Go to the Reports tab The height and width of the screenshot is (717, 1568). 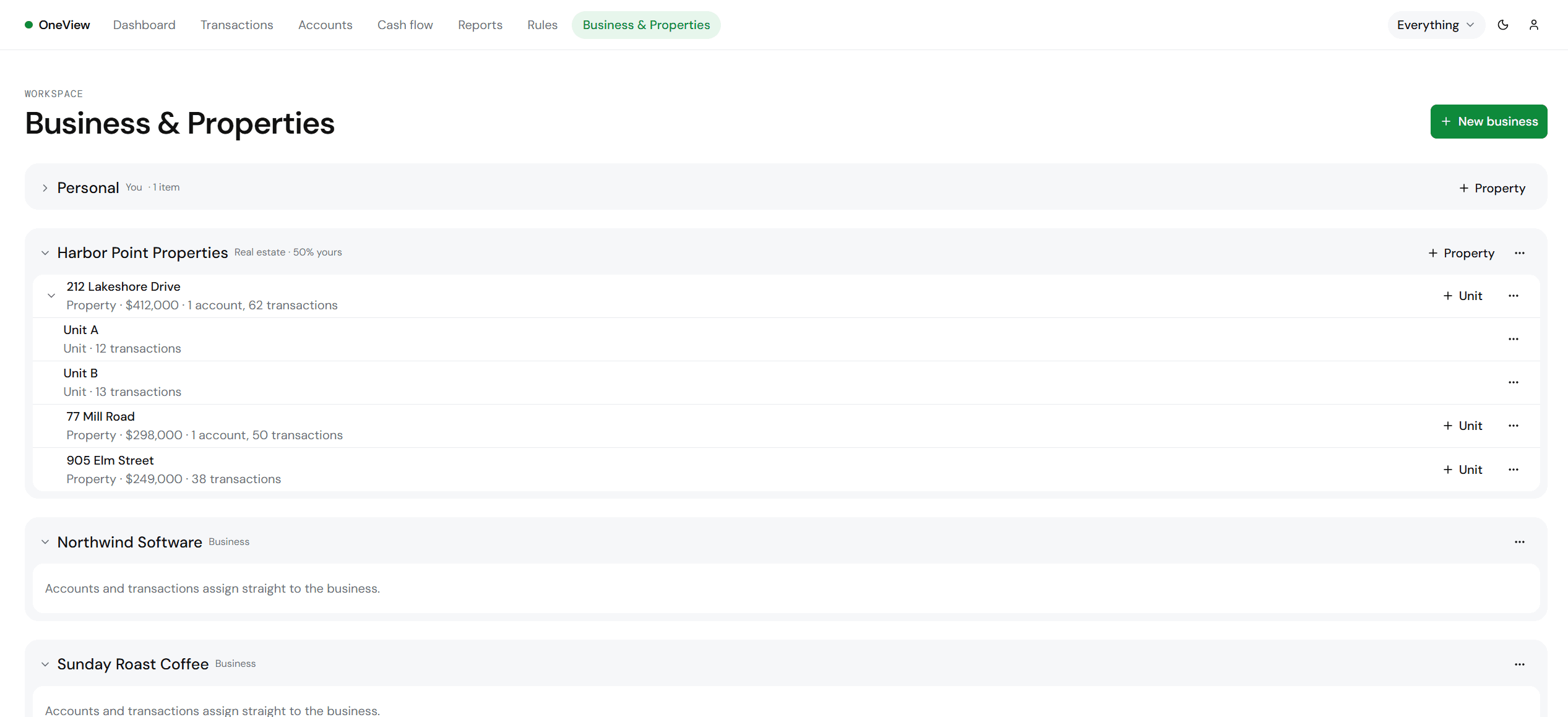tap(480, 25)
